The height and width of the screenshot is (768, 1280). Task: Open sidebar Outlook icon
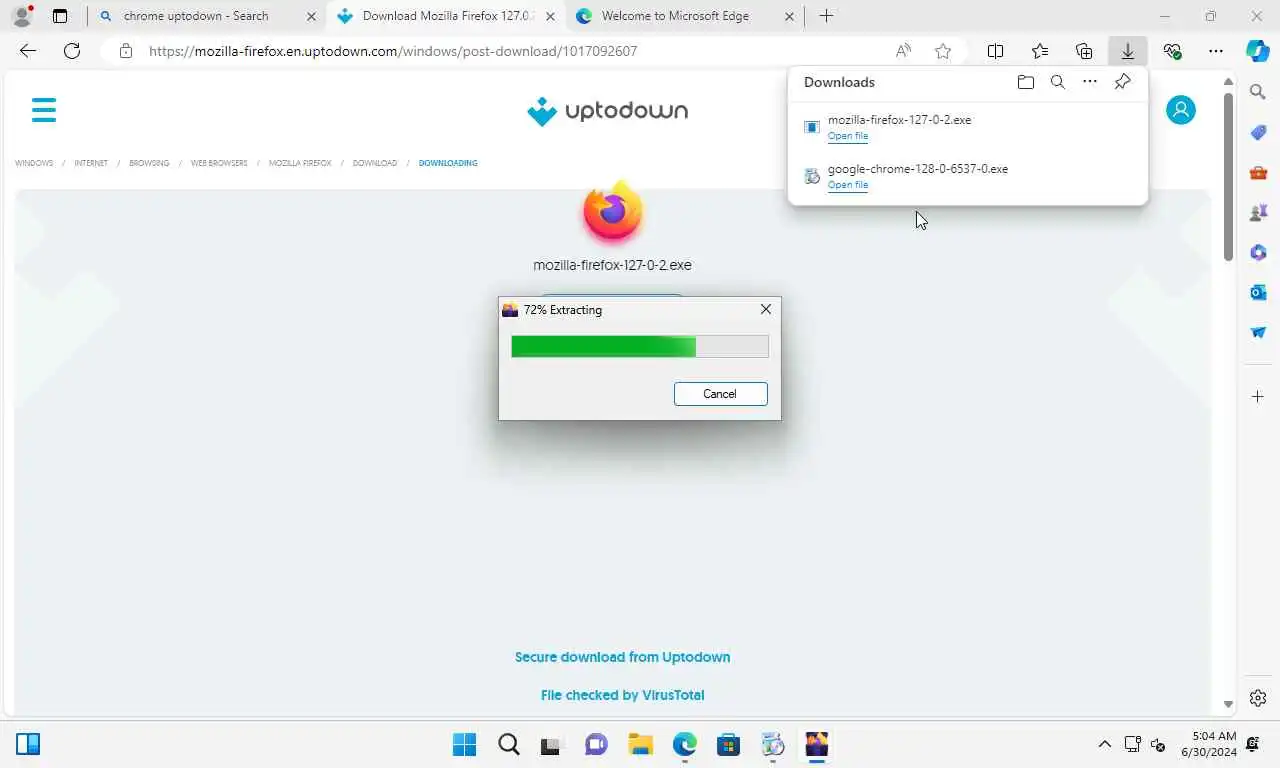tap(1258, 292)
